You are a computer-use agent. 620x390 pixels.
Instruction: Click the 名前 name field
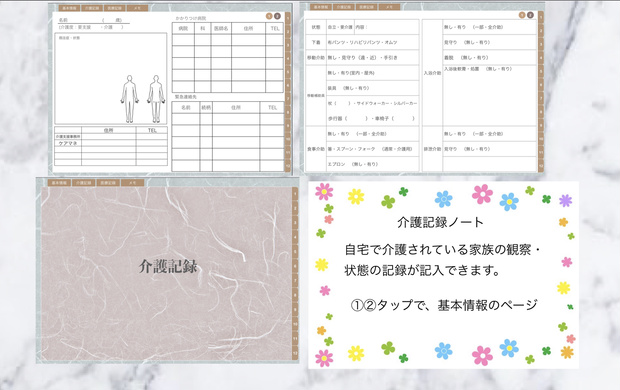click(x=94, y=20)
